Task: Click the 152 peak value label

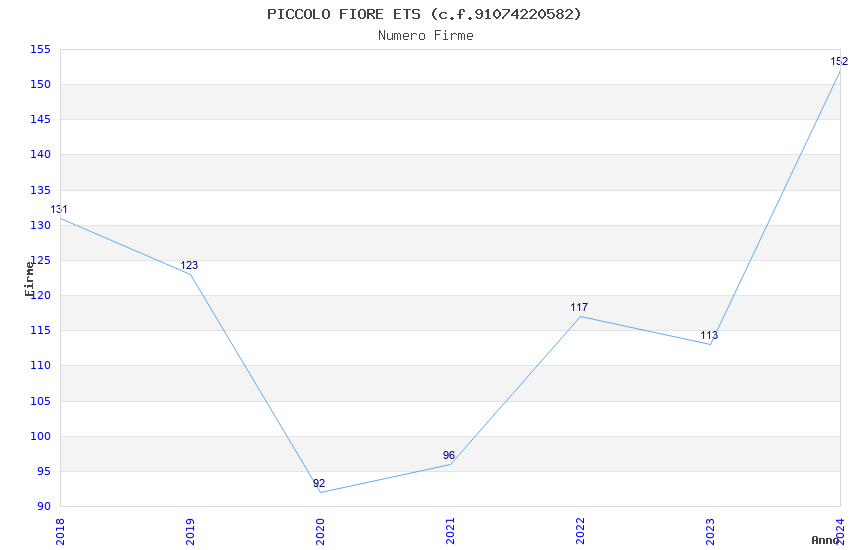Action: 838,62
